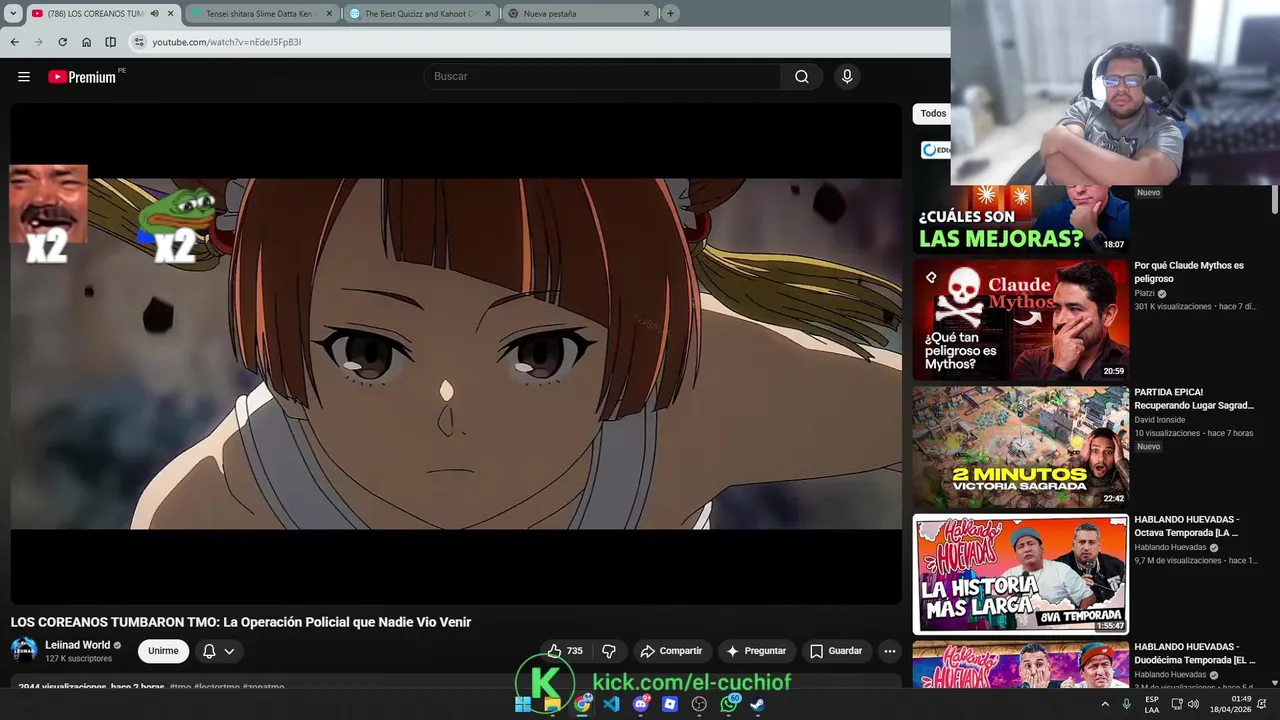Open system tray microphone icon
This screenshot has height=720, width=1280.
1126,704
